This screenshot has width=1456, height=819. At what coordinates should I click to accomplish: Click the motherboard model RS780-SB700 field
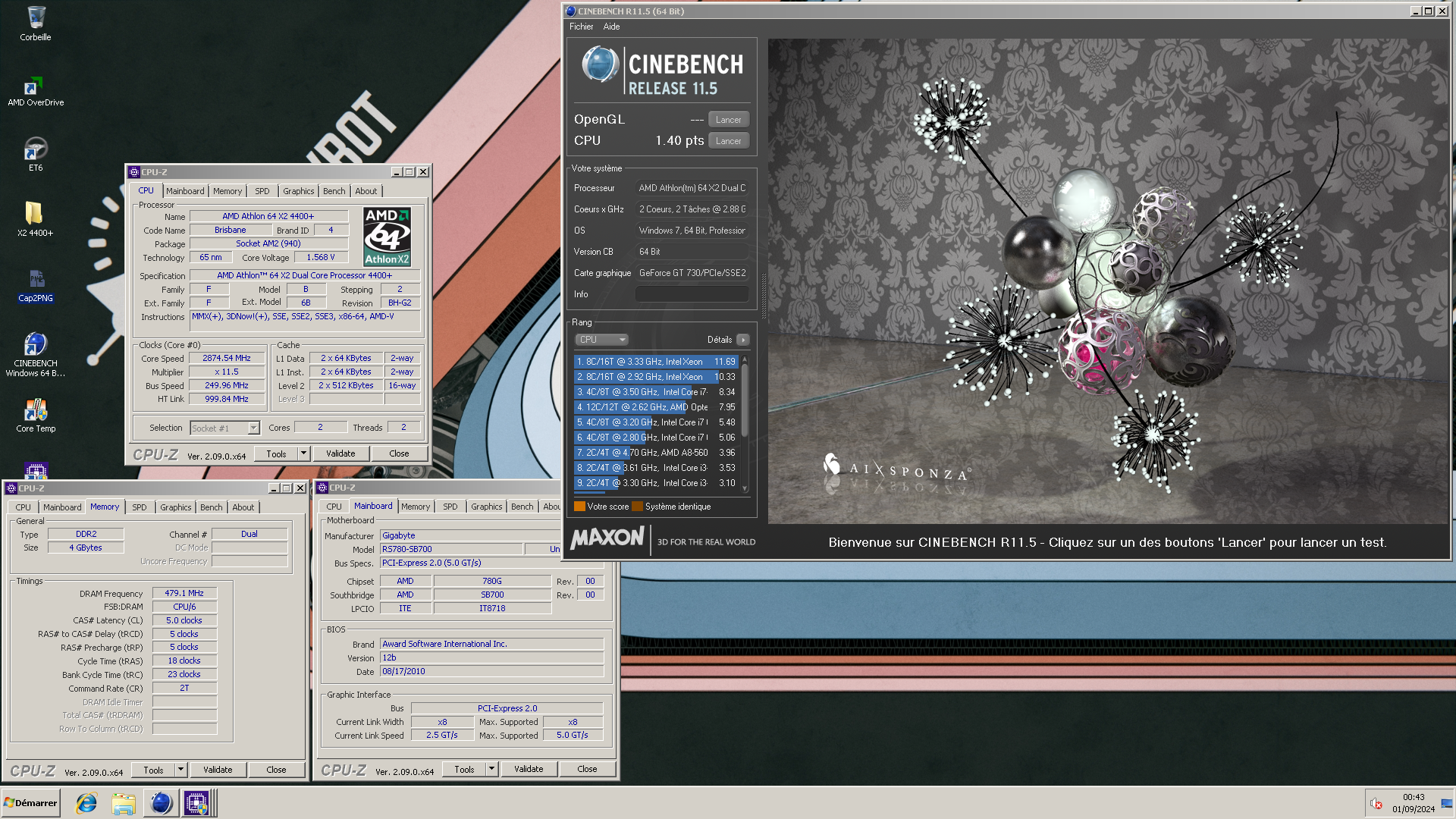[451, 549]
